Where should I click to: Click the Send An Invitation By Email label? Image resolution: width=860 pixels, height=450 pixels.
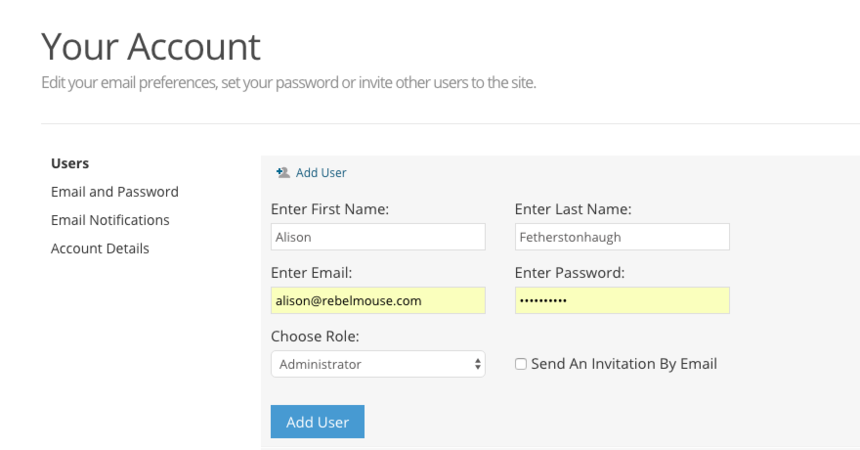point(624,364)
